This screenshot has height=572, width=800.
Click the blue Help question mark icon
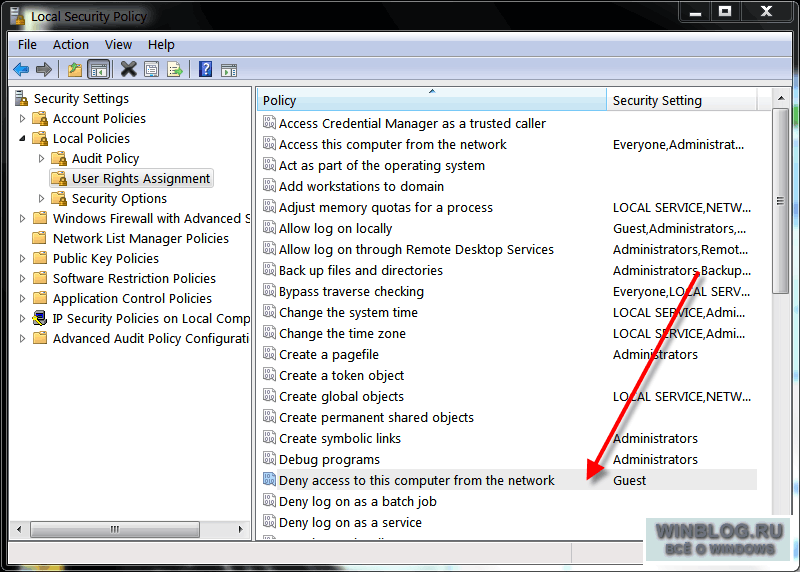[x=206, y=69]
